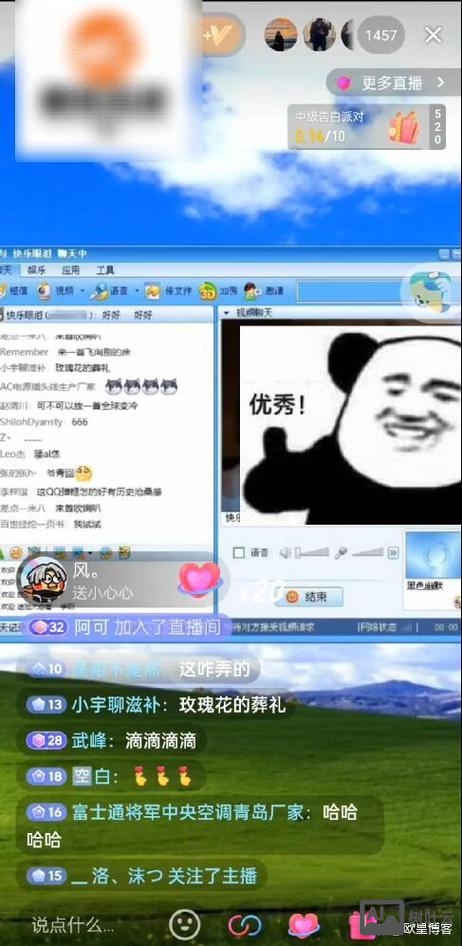Tap the floating cartoon pet icon
Viewport: 462px width, 946px height.
pyautogui.click(x=431, y=292)
